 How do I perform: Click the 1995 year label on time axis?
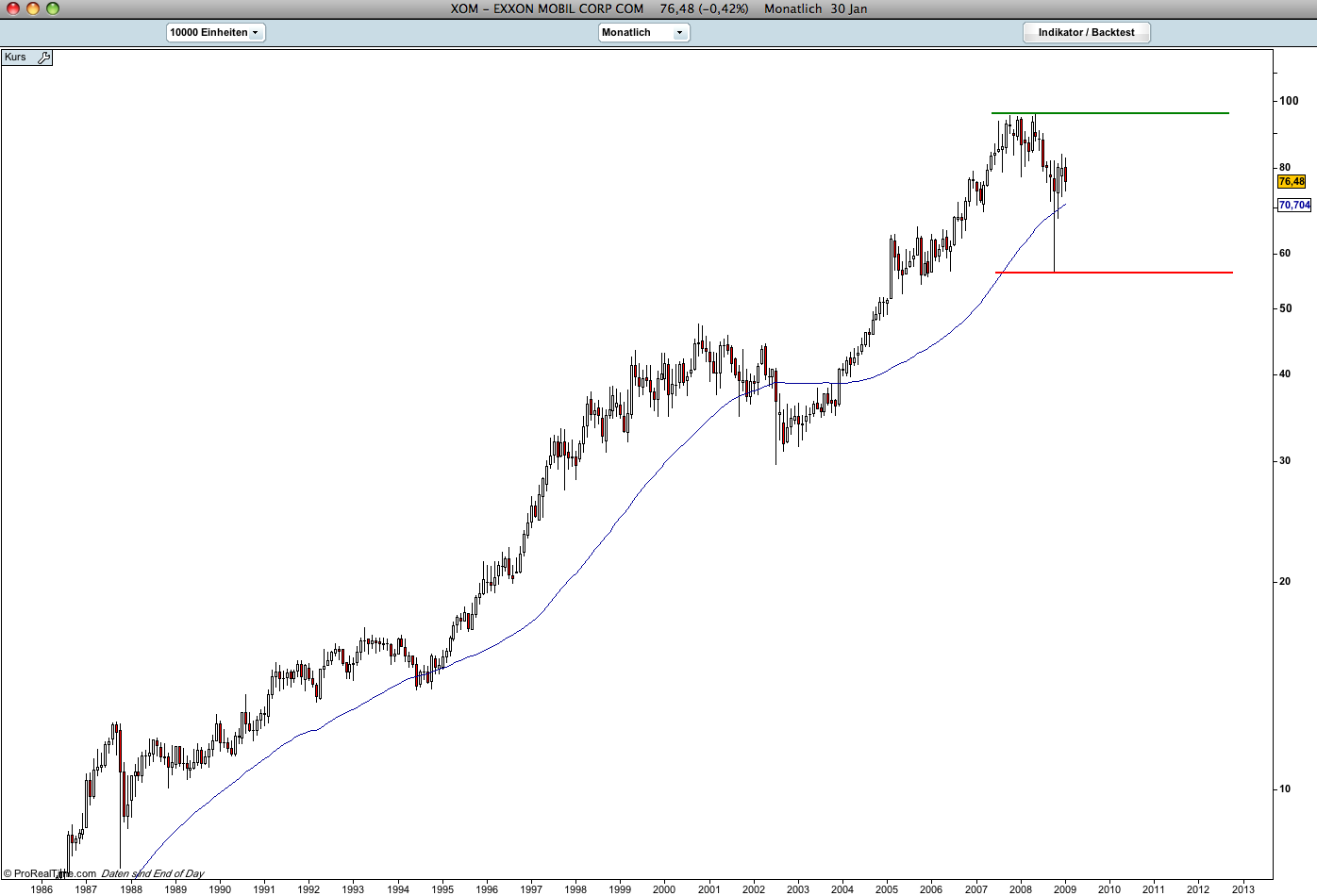click(x=442, y=888)
